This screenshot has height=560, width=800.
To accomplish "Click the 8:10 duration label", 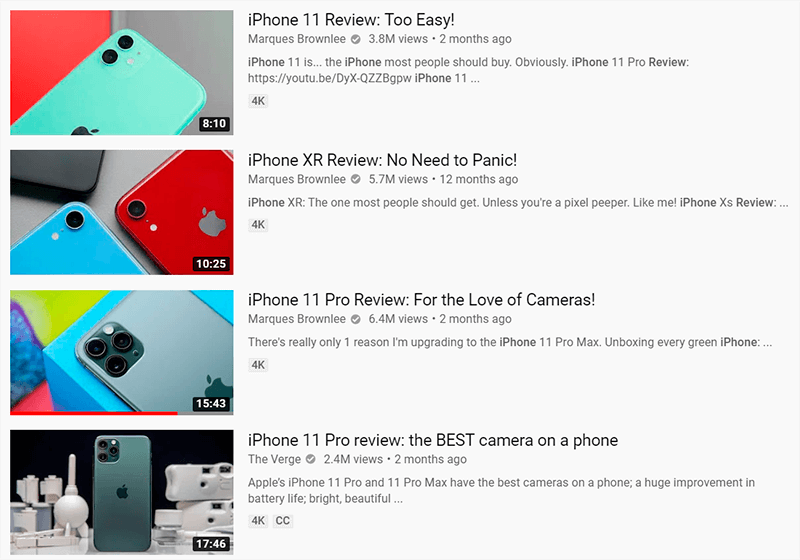I will tap(214, 124).
